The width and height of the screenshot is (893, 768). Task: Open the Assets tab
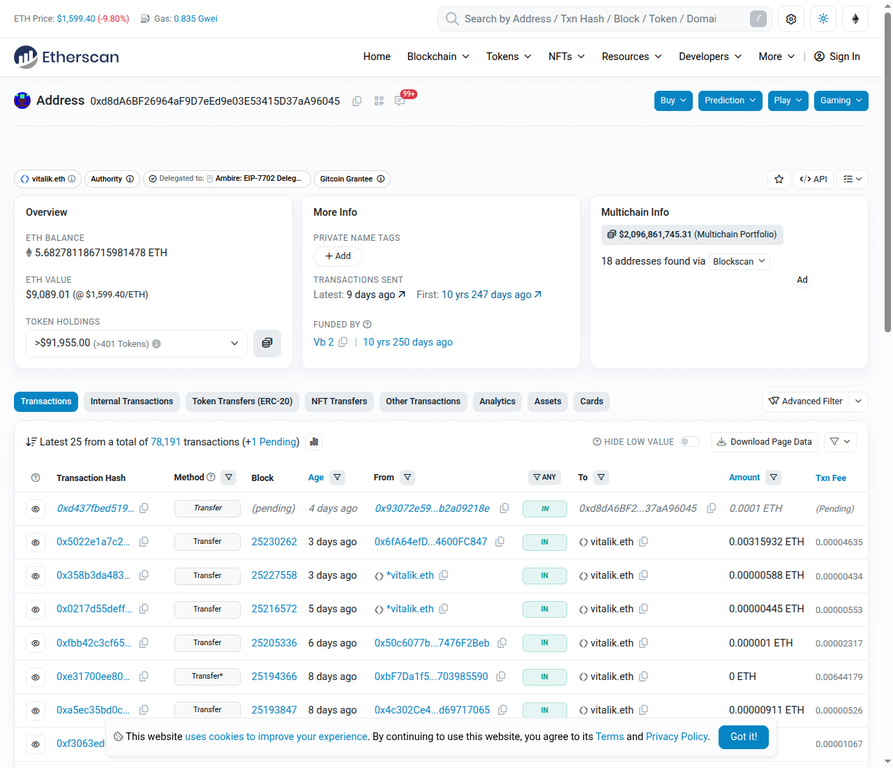(x=547, y=401)
